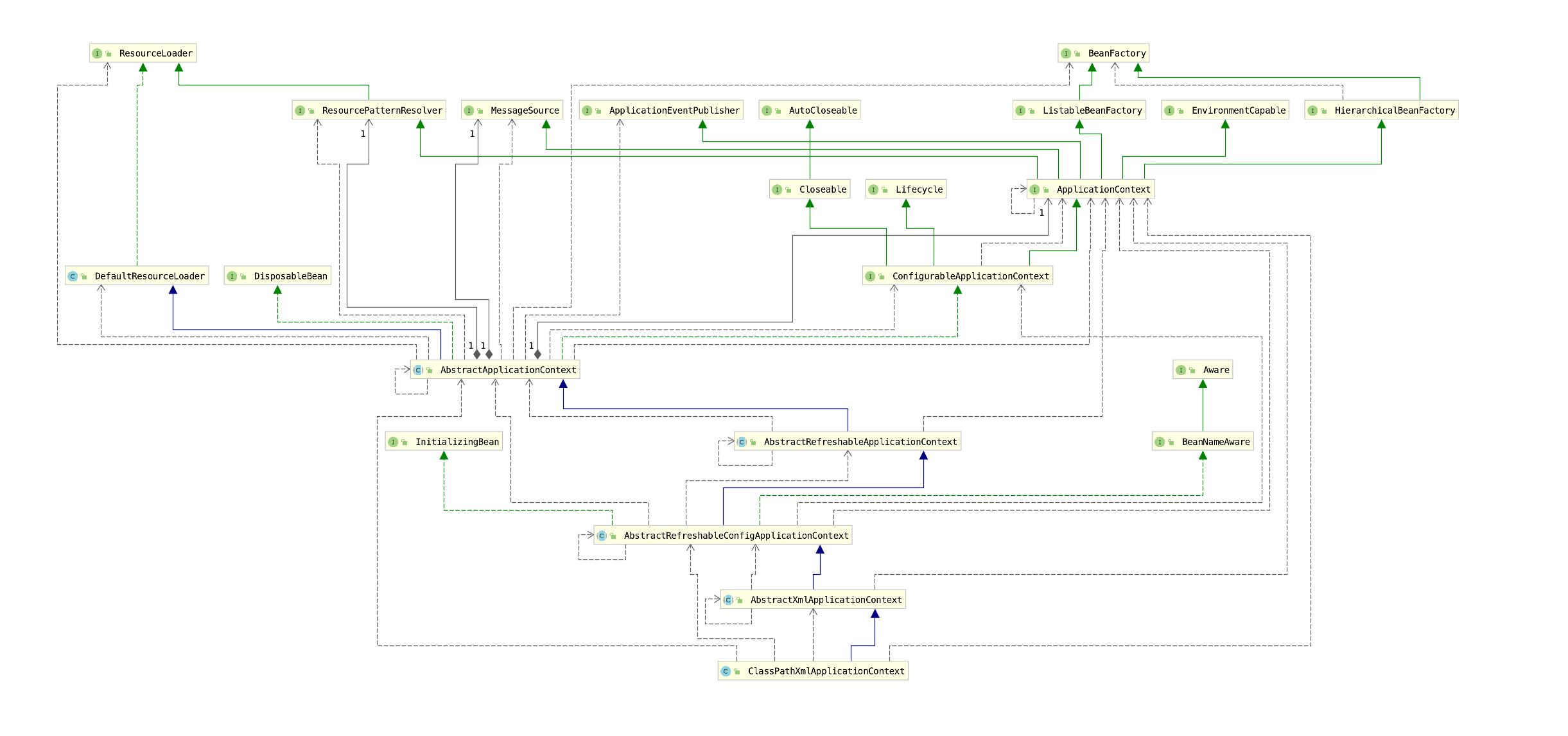Viewport: 1568px width, 736px height.
Task: Click the visibility lock icon beside Closeable label
Action: tap(788, 190)
